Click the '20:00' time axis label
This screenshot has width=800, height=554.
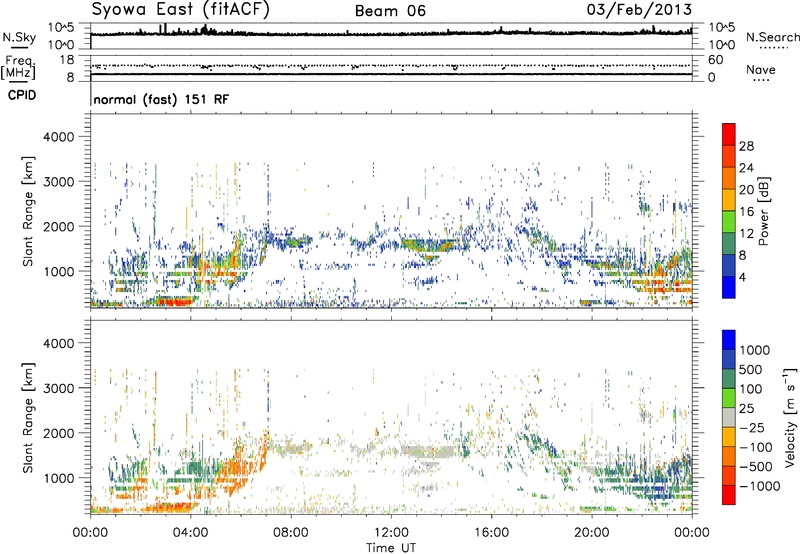click(591, 533)
